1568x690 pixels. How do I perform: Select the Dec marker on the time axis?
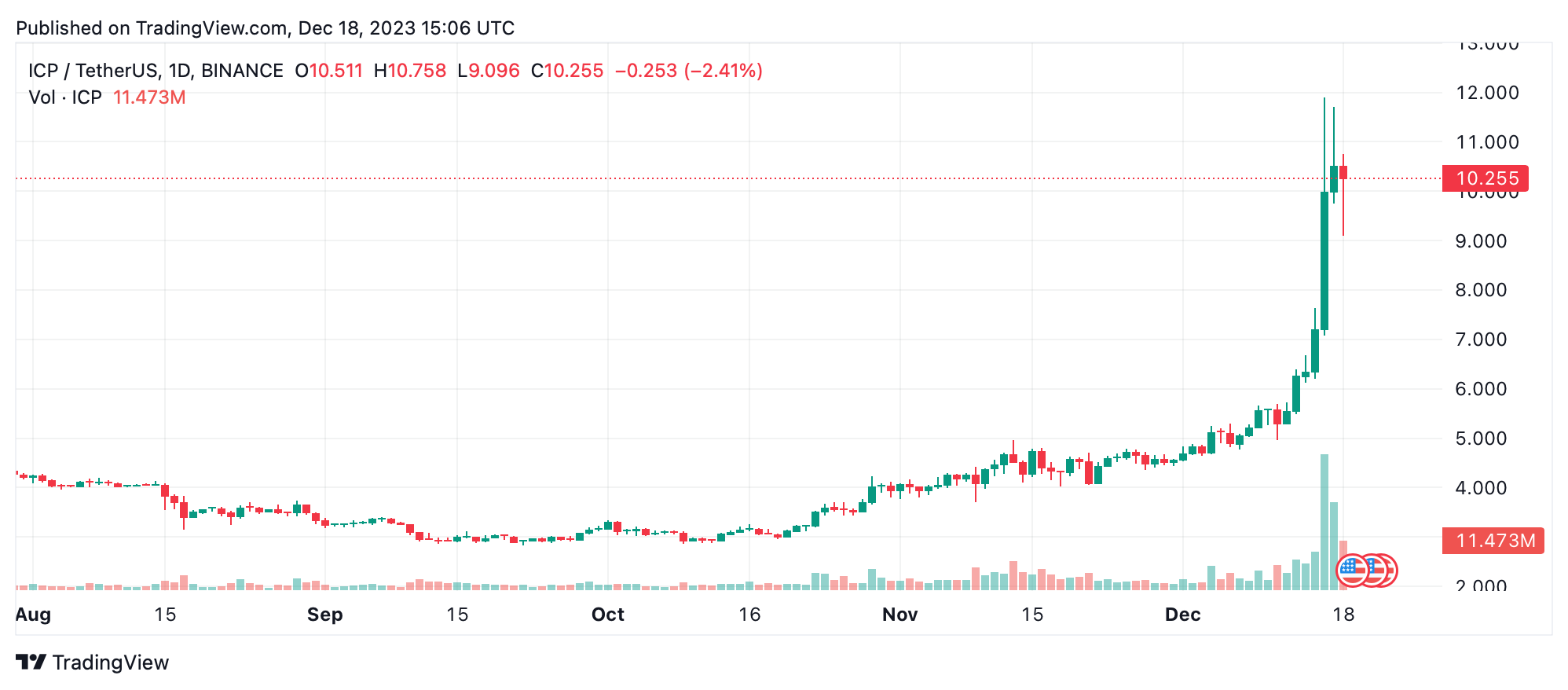tap(1182, 615)
